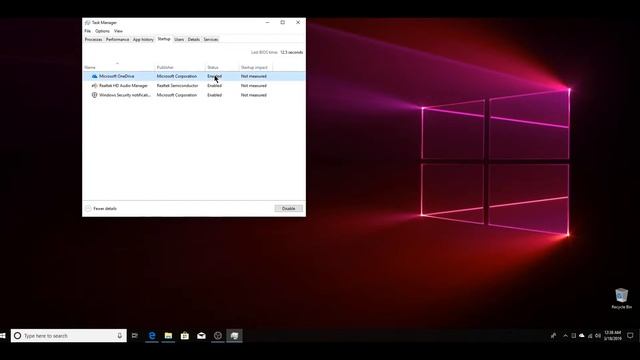Click Enabled status for Realtek HD Audio Manager

[214, 86]
